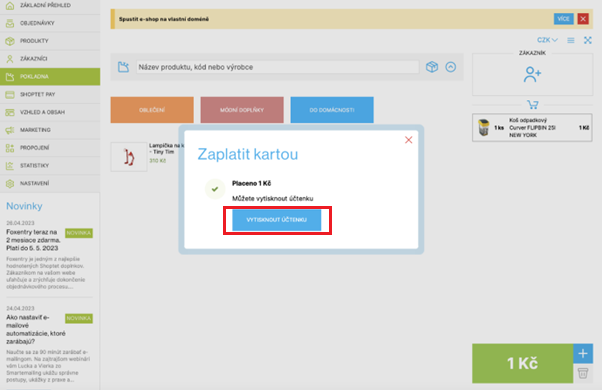
Task: Open Zákazníci section
Action: (50, 59)
